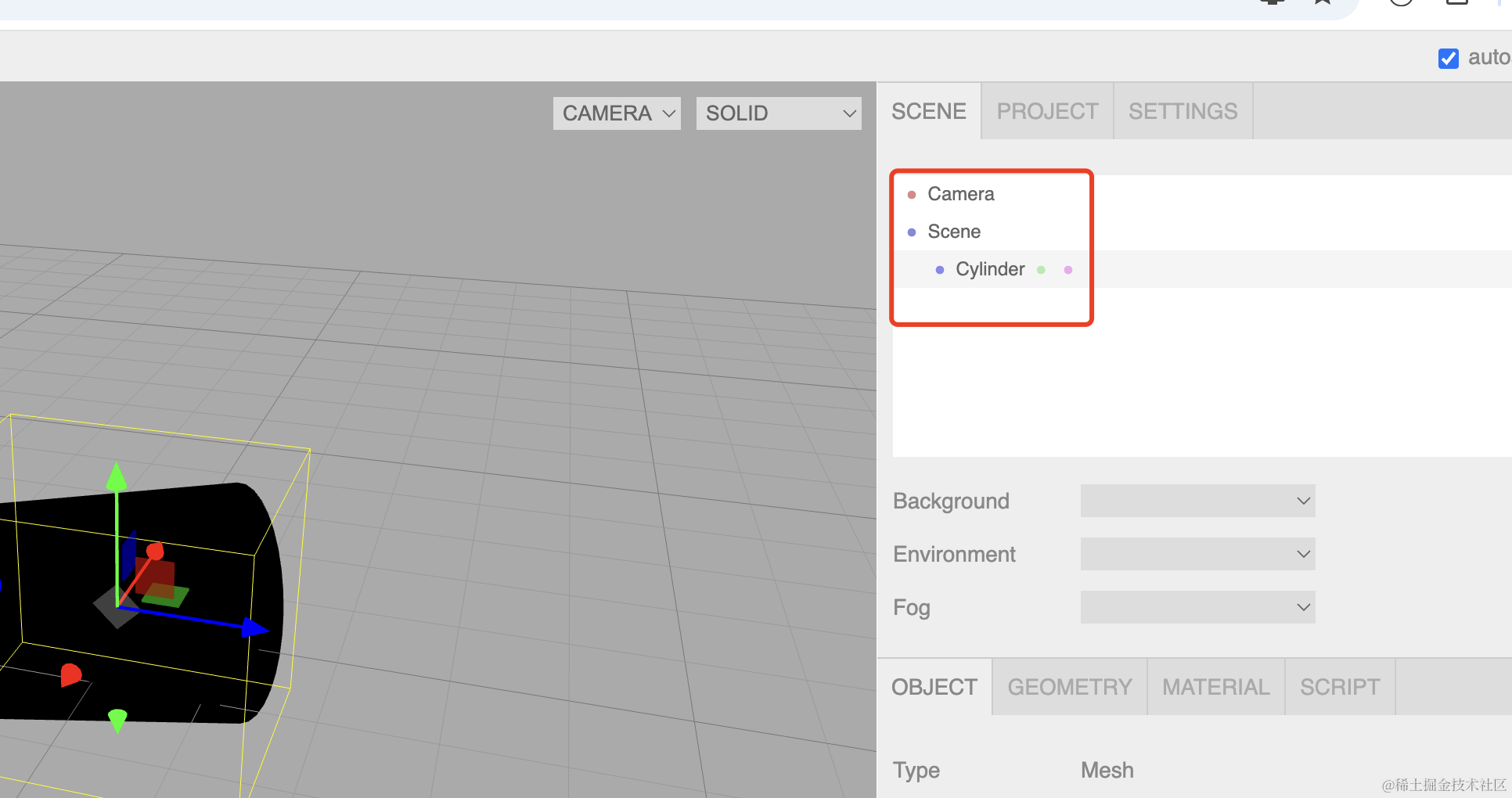Switch to the GEOMETRY tab

pyautogui.click(x=1069, y=687)
